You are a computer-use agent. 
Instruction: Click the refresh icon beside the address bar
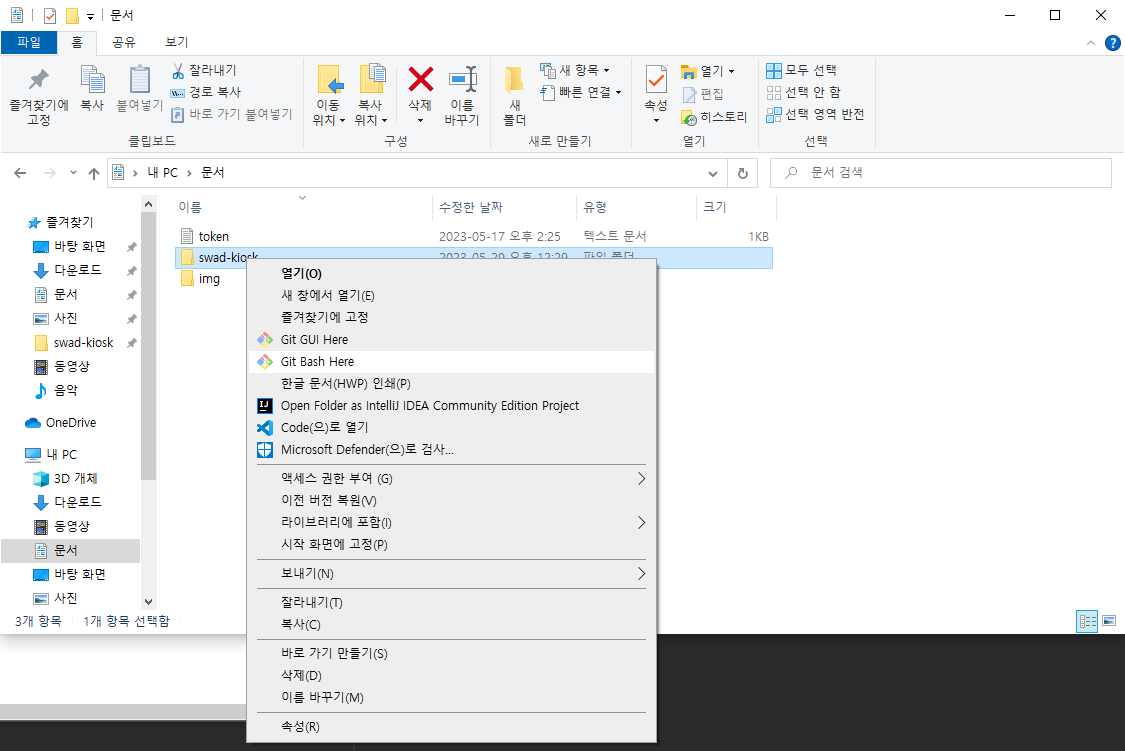[741, 173]
